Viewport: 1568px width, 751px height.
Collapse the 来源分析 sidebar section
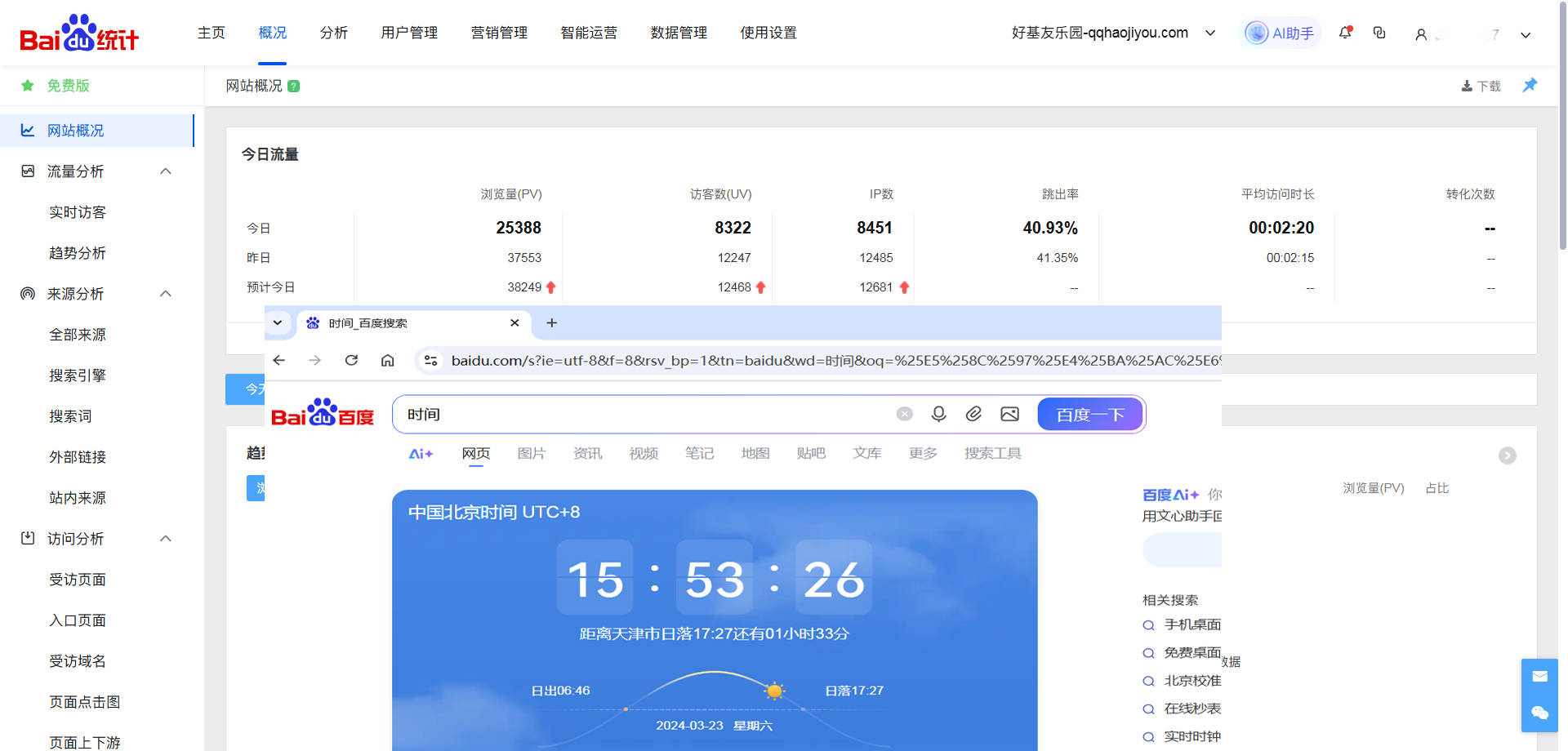(166, 294)
